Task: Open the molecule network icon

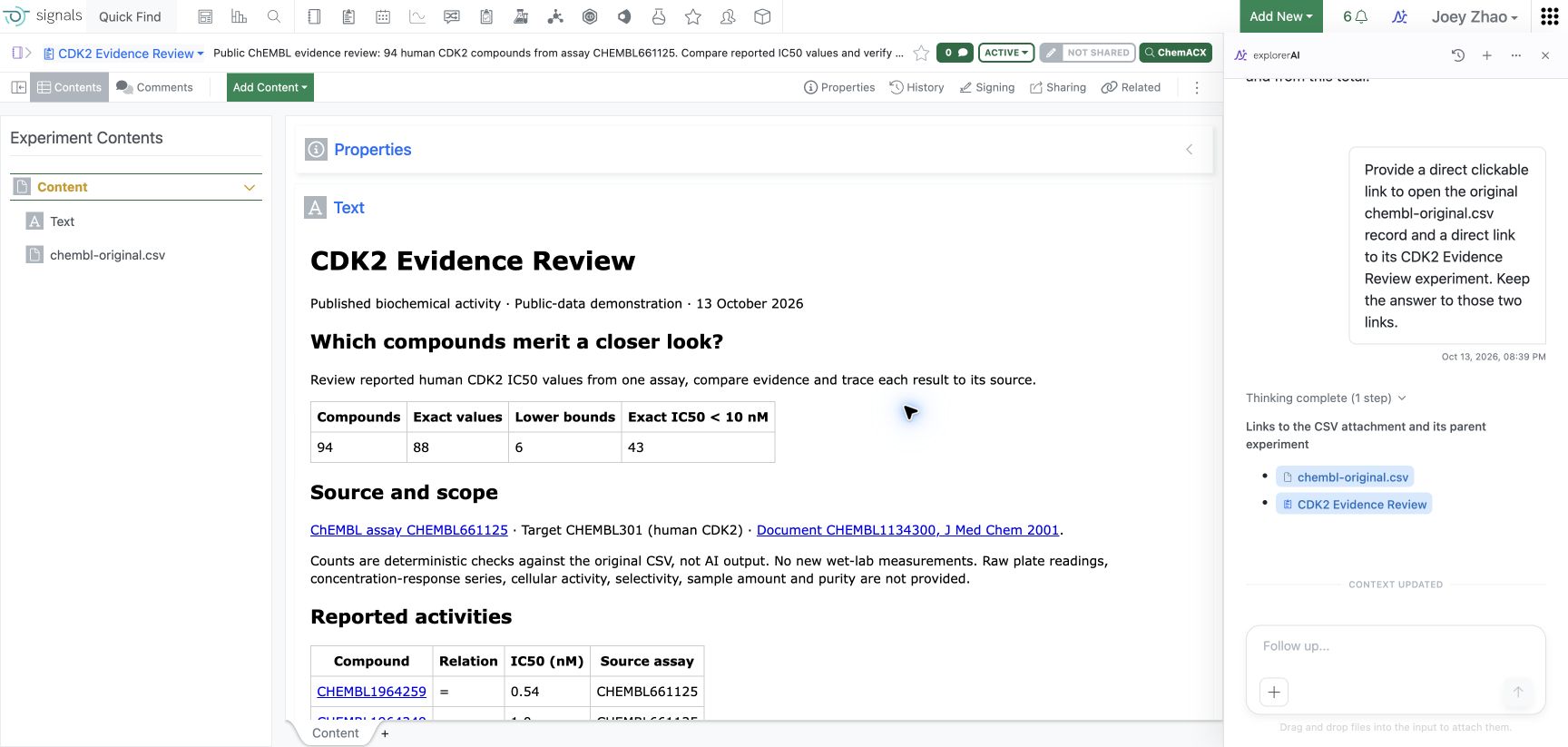Action: tap(555, 16)
